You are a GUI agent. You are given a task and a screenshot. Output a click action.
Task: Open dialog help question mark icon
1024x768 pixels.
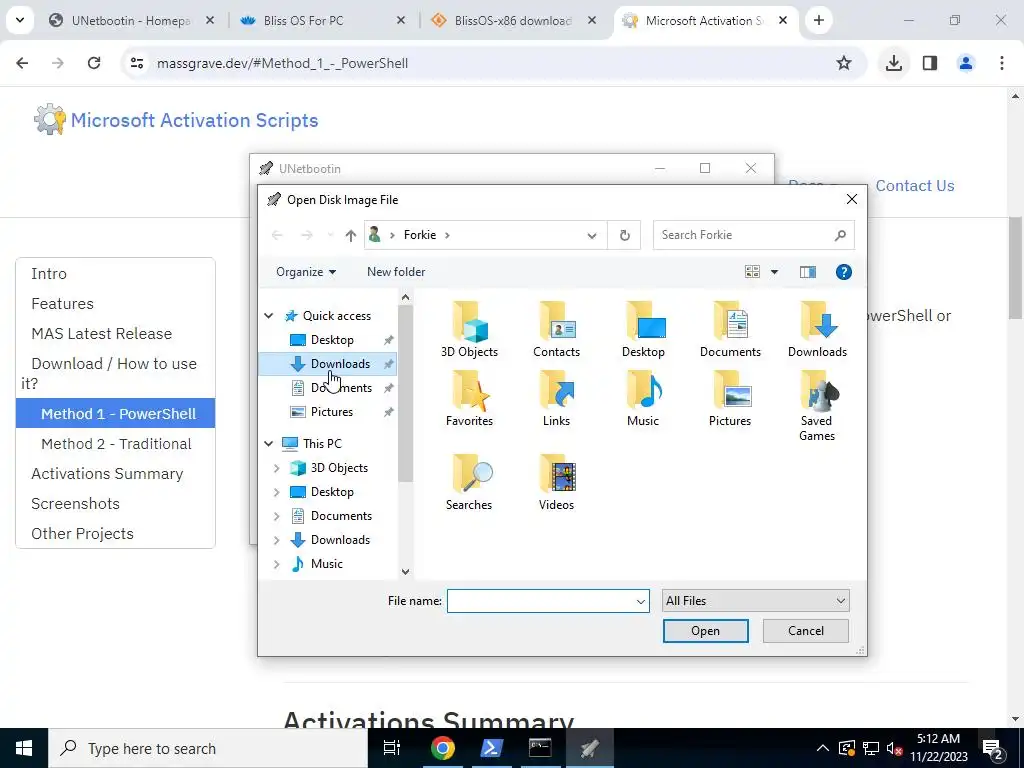843,272
